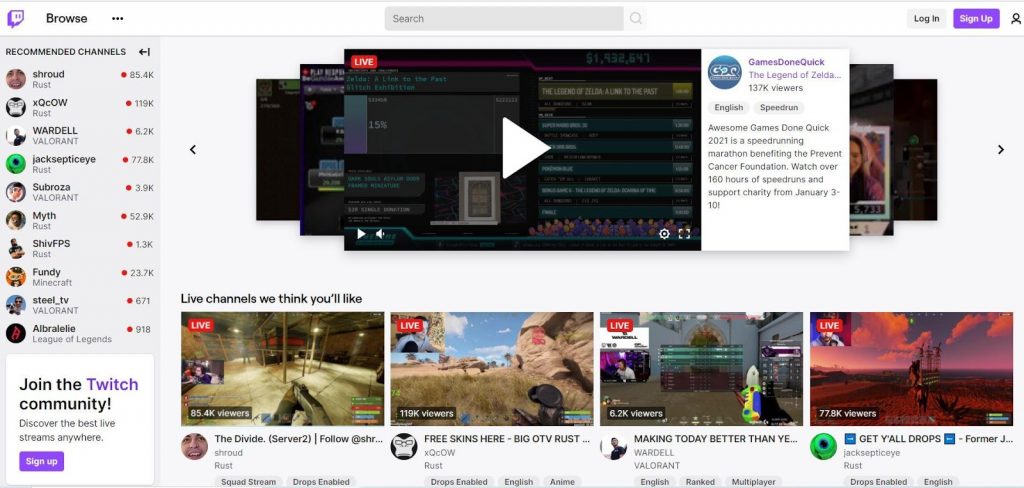Image resolution: width=1024 pixels, height=488 pixels.
Task: Select Fundy Minecraft channel in sidebar
Action: tap(80, 276)
